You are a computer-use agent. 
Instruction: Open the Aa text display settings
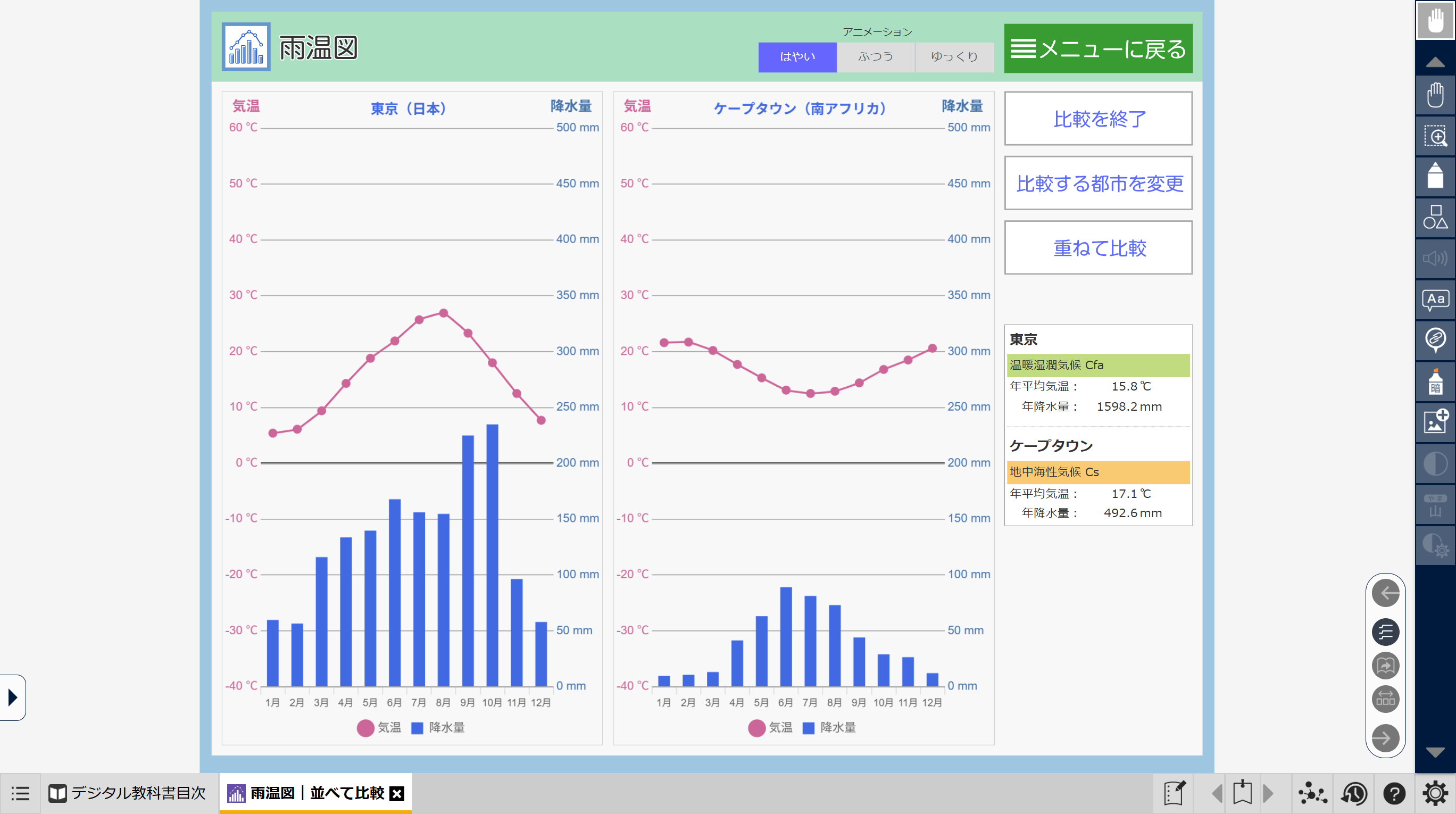coord(1435,300)
